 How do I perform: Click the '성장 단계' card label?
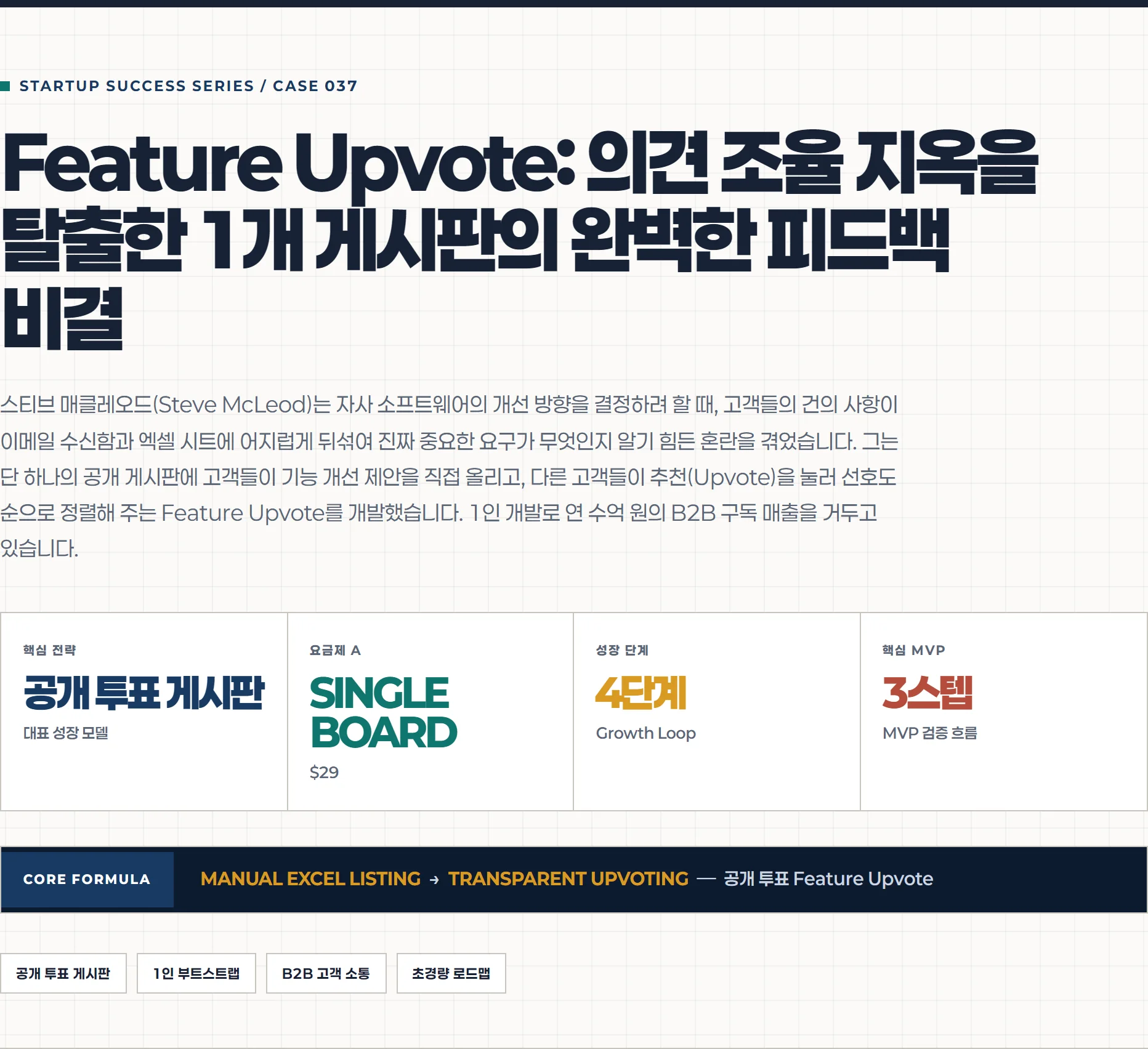tap(622, 650)
